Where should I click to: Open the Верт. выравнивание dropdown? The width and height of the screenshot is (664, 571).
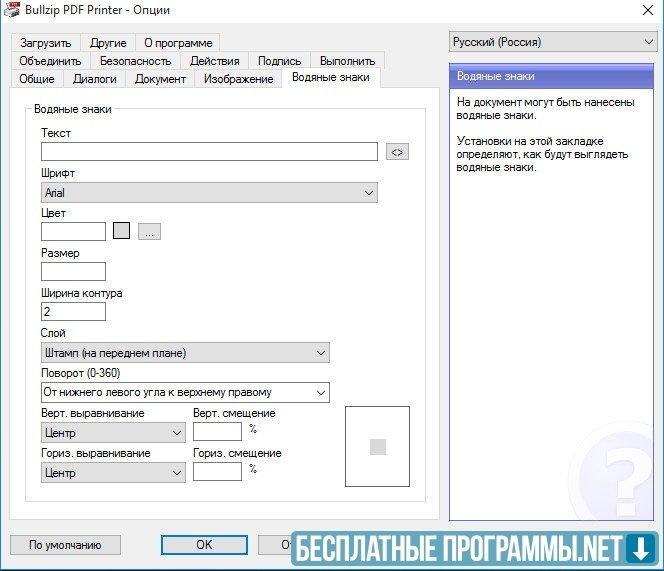[x=113, y=432]
